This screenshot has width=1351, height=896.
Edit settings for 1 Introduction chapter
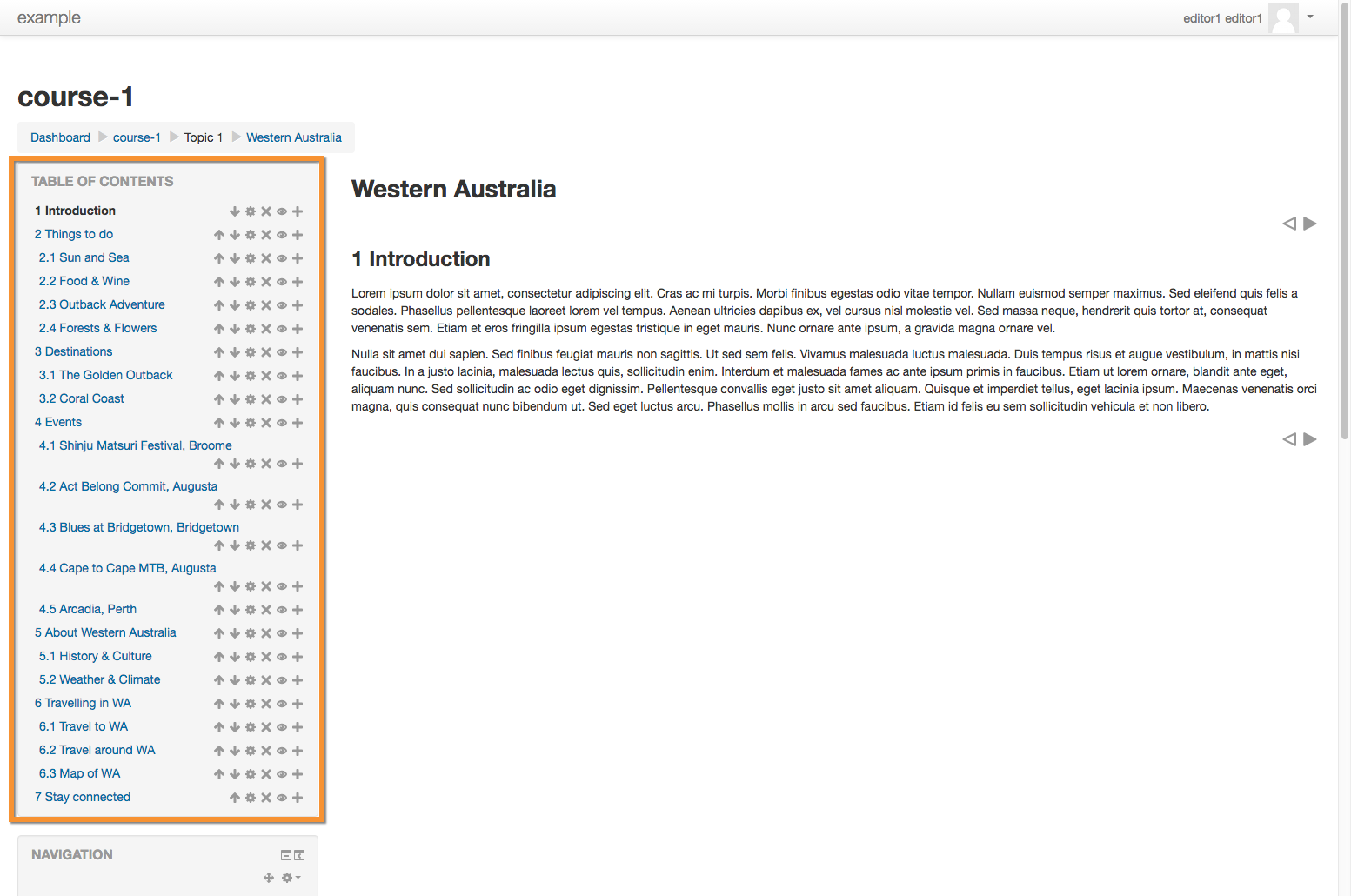pyautogui.click(x=251, y=211)
